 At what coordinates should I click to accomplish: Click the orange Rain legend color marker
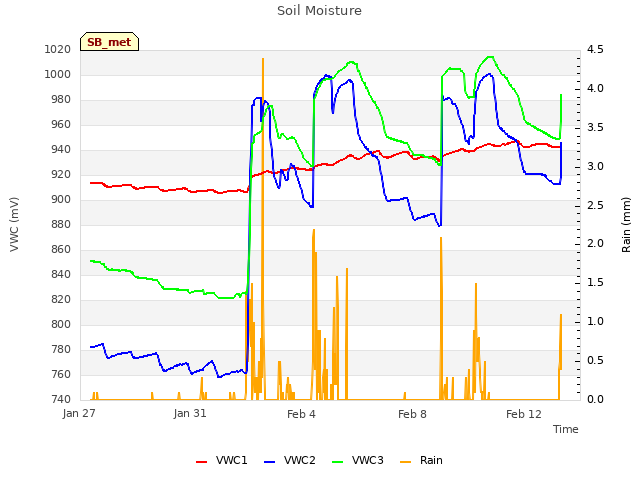406,462
